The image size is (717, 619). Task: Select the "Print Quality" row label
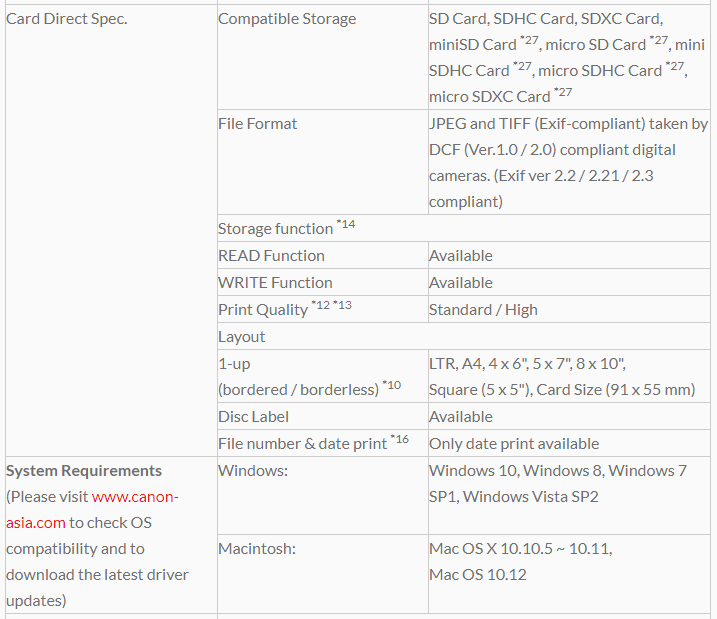click(263, 310)
